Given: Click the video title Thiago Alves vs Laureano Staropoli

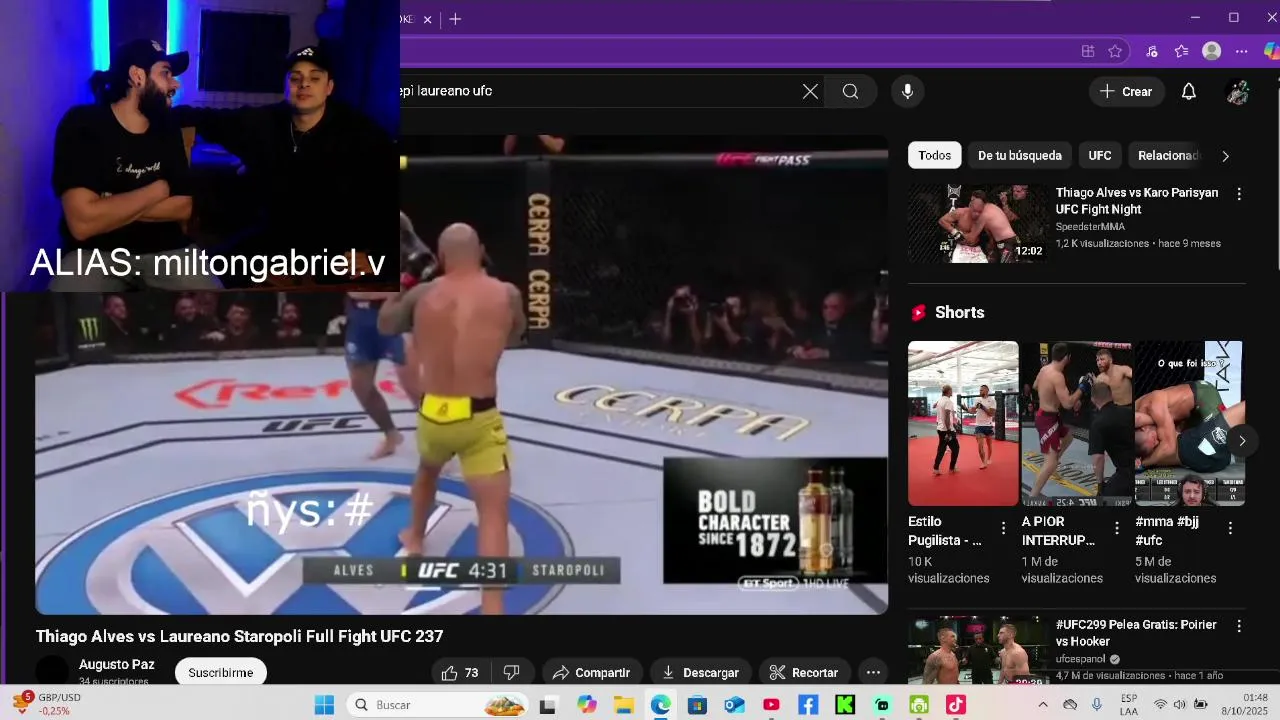Looking at the screenshot, I should pyautogui.click(x=240, y=636).
